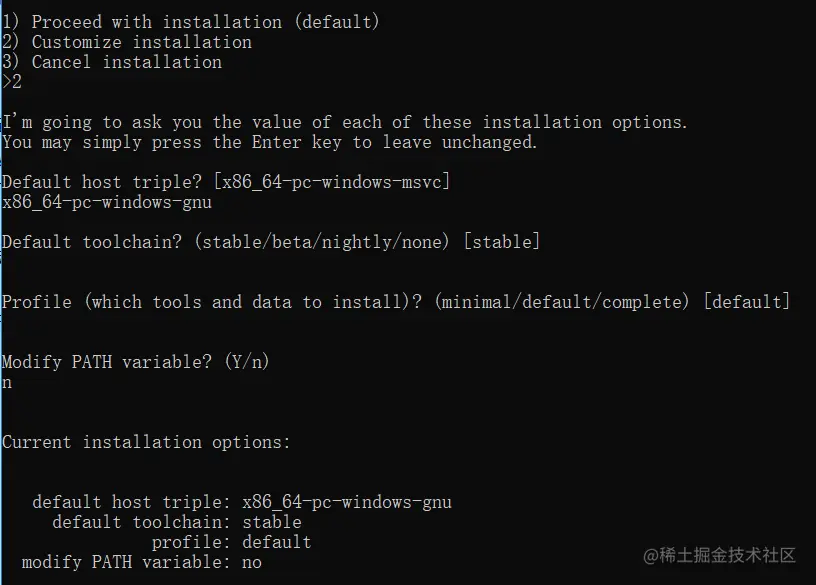Click the "Current installation options:" heading
816x585 pixels.
[x=146, y=442]
